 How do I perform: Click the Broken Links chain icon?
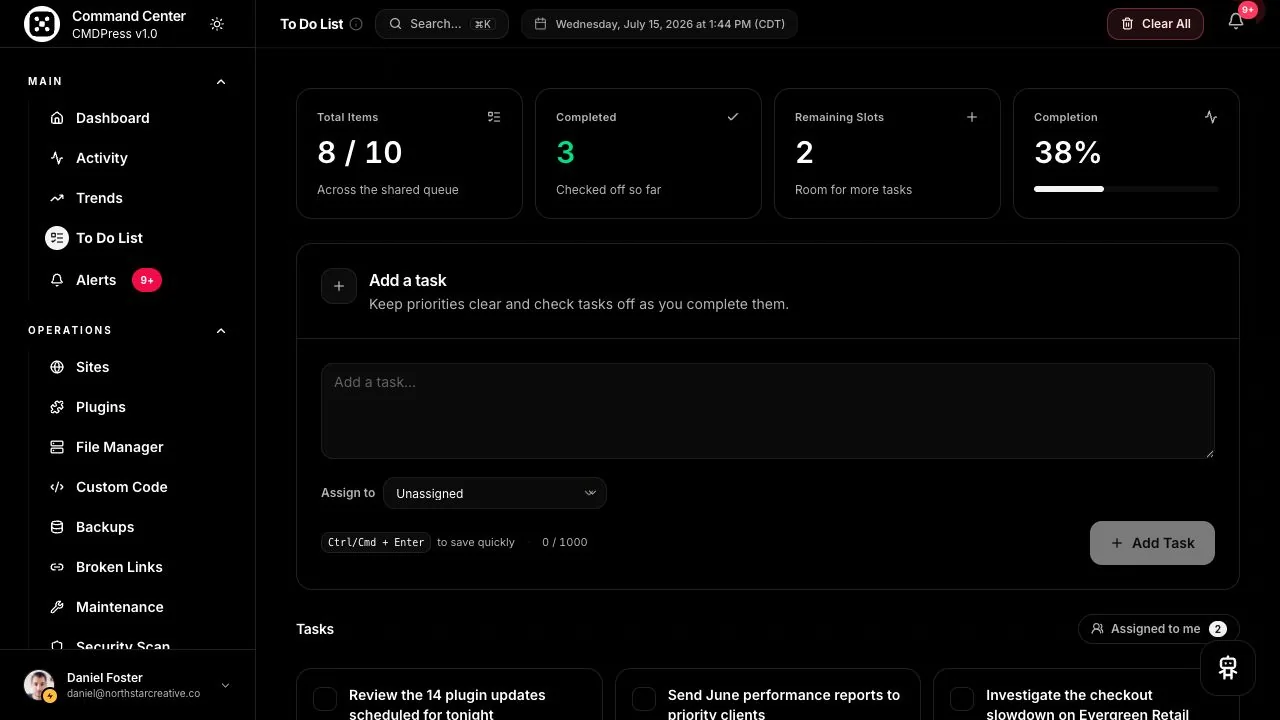tap(57, 567)
